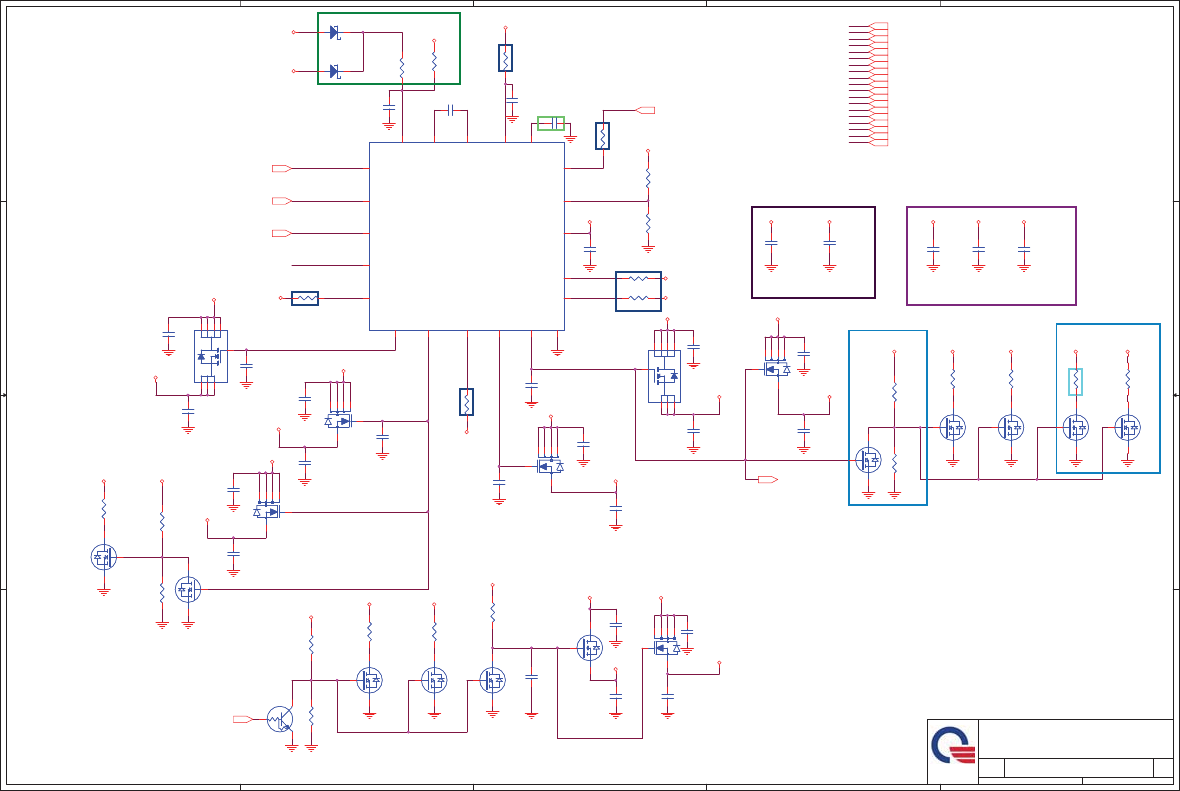Click the middle capacitor in the three-capacitor purple box

[978, 249]
